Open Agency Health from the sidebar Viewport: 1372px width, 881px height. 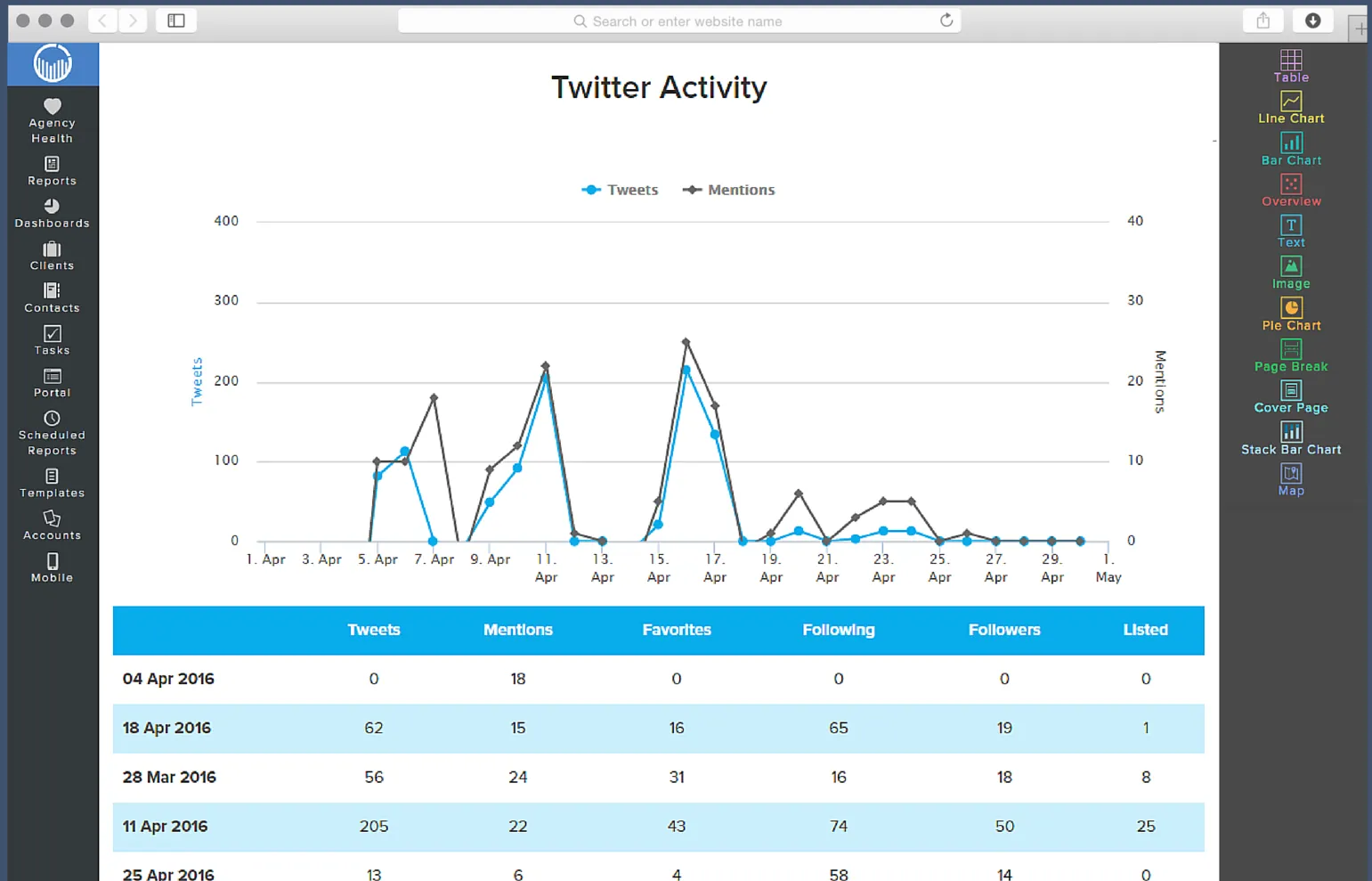pos(51,120)
